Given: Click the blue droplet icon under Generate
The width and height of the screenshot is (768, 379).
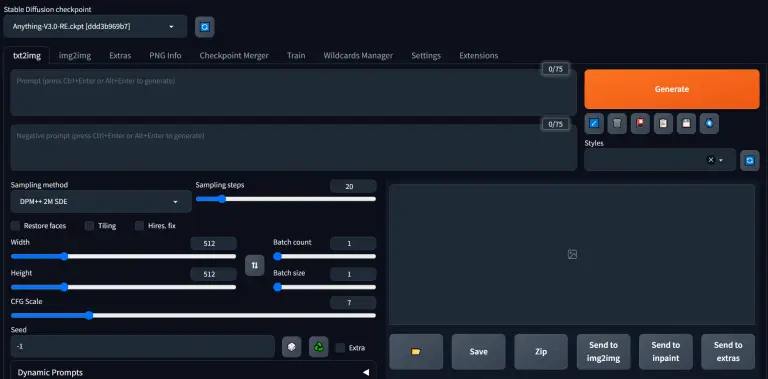Looking at the screenshot, I should click(709, 123).
